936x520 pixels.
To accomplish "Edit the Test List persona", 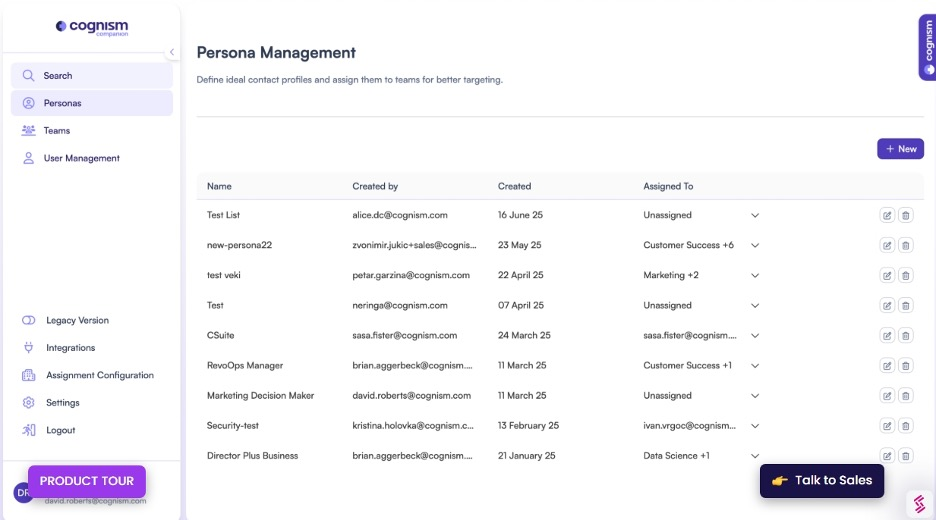I will pos(887,216).
